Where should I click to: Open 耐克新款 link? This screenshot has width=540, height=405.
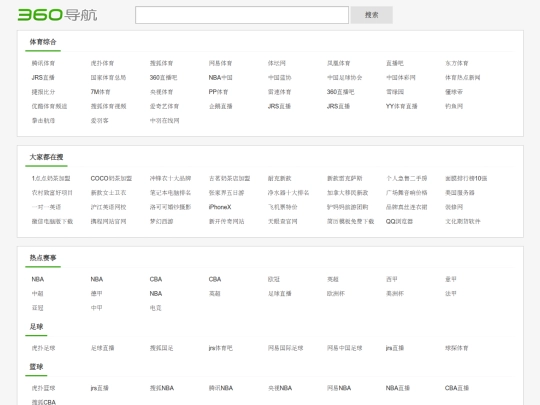tap(280, 178)
